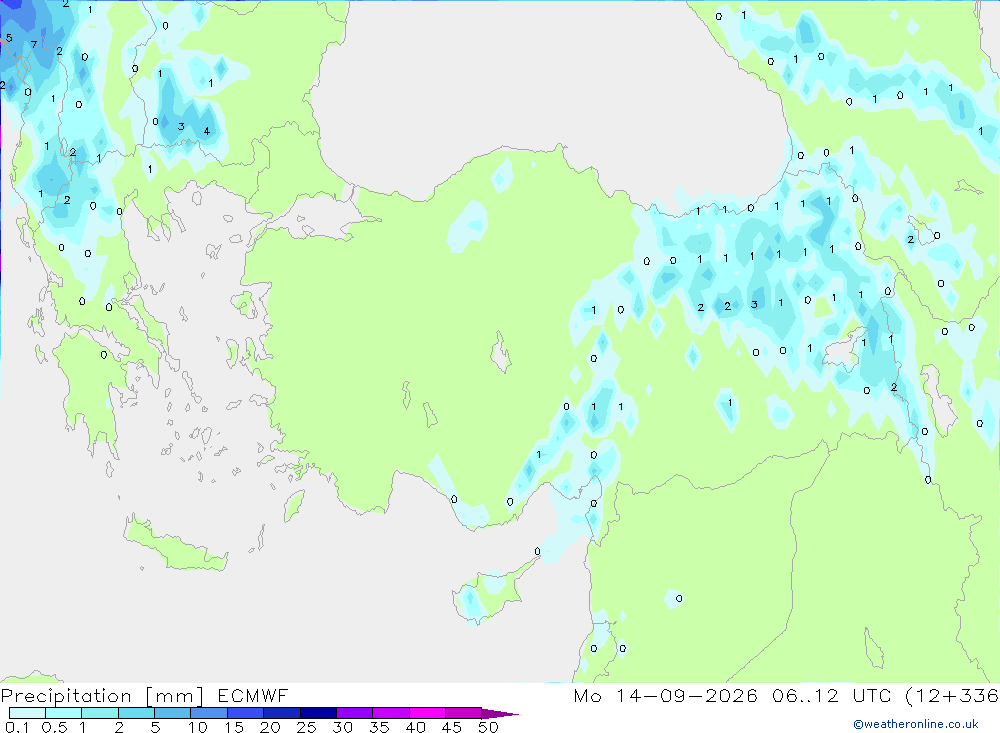Click the lightest cyan 0.1–0.5 legend swatch

coord(27,713)
